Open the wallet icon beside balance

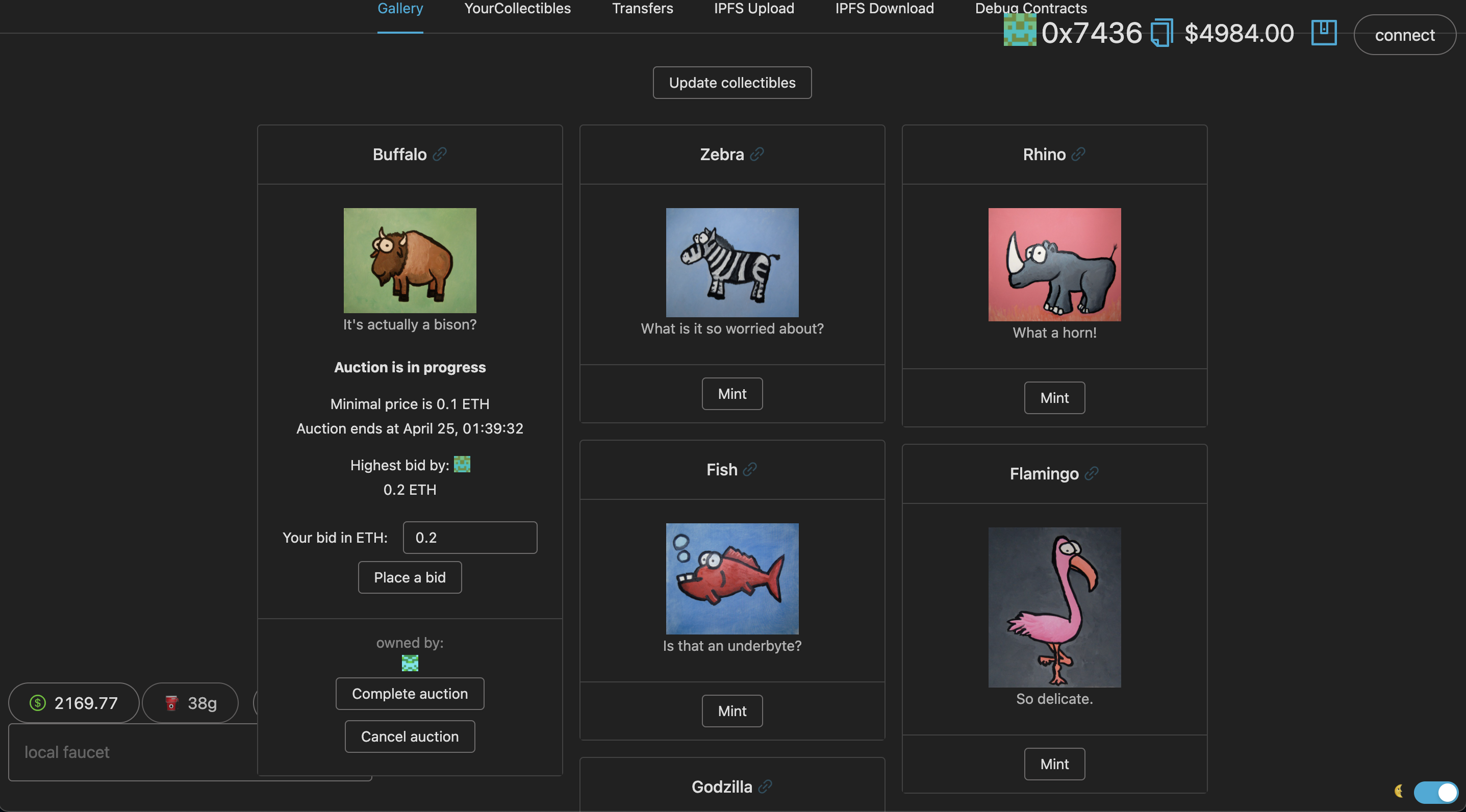1323,32
